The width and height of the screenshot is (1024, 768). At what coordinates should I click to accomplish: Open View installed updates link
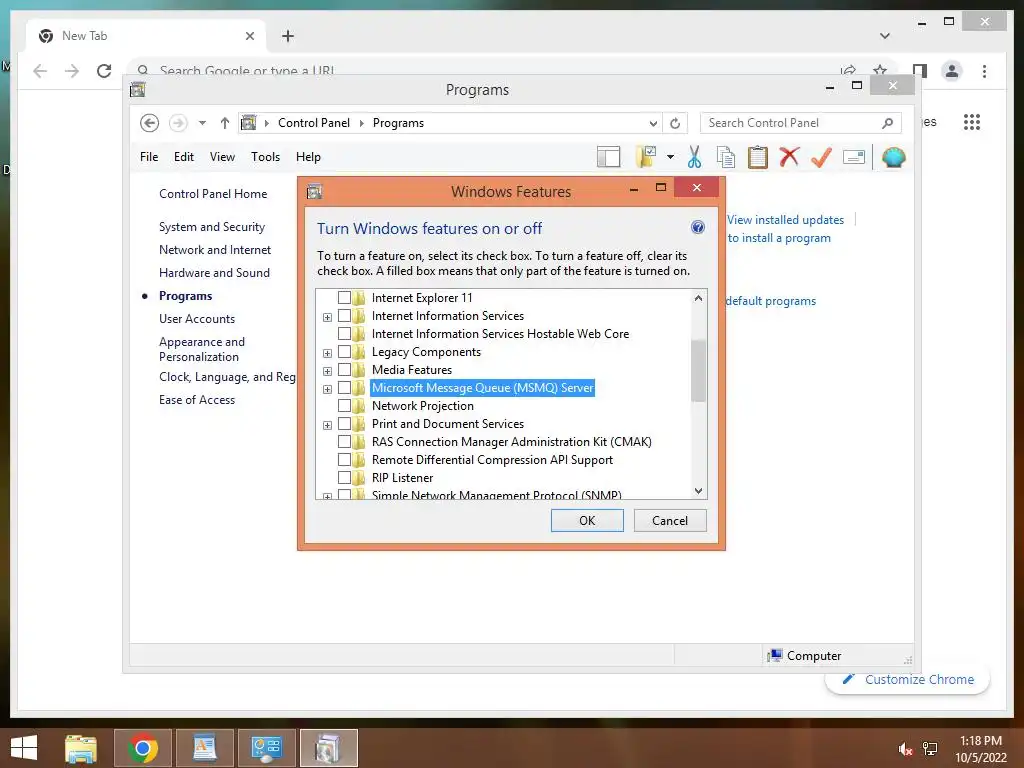(x=786, y=220)
